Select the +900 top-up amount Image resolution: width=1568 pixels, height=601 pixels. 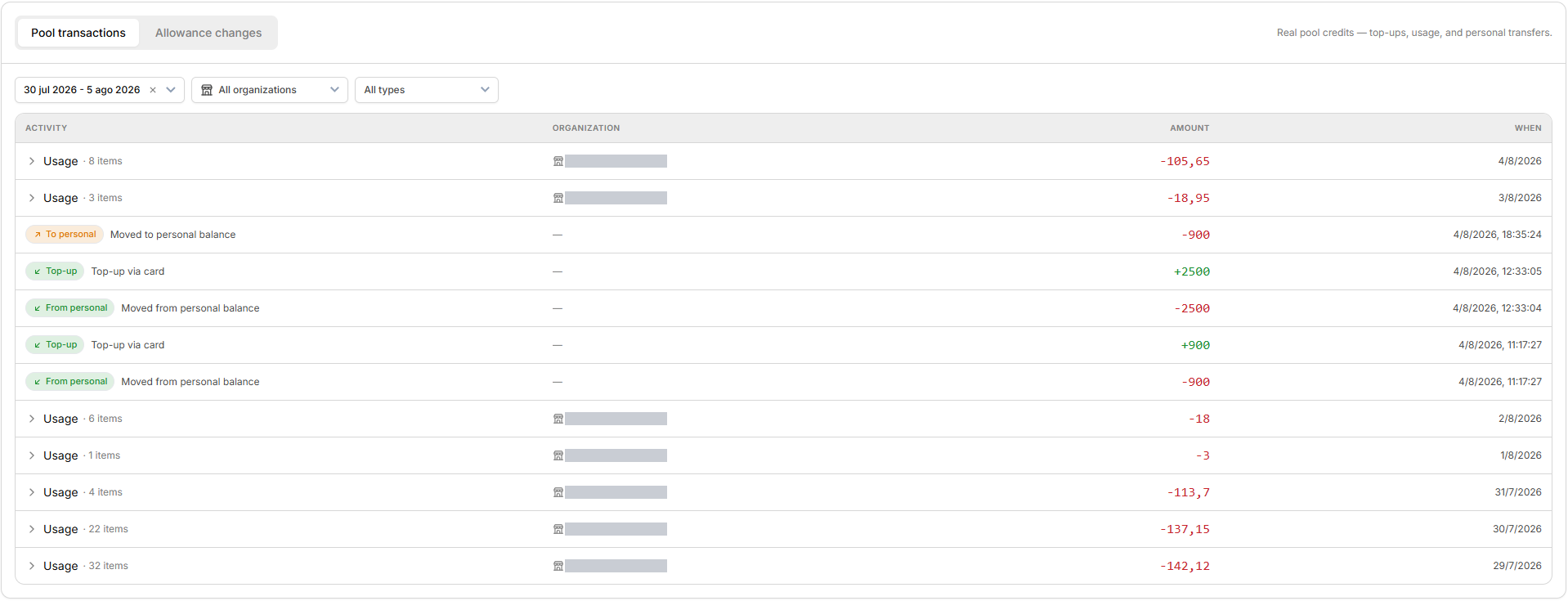(1195, 346)
